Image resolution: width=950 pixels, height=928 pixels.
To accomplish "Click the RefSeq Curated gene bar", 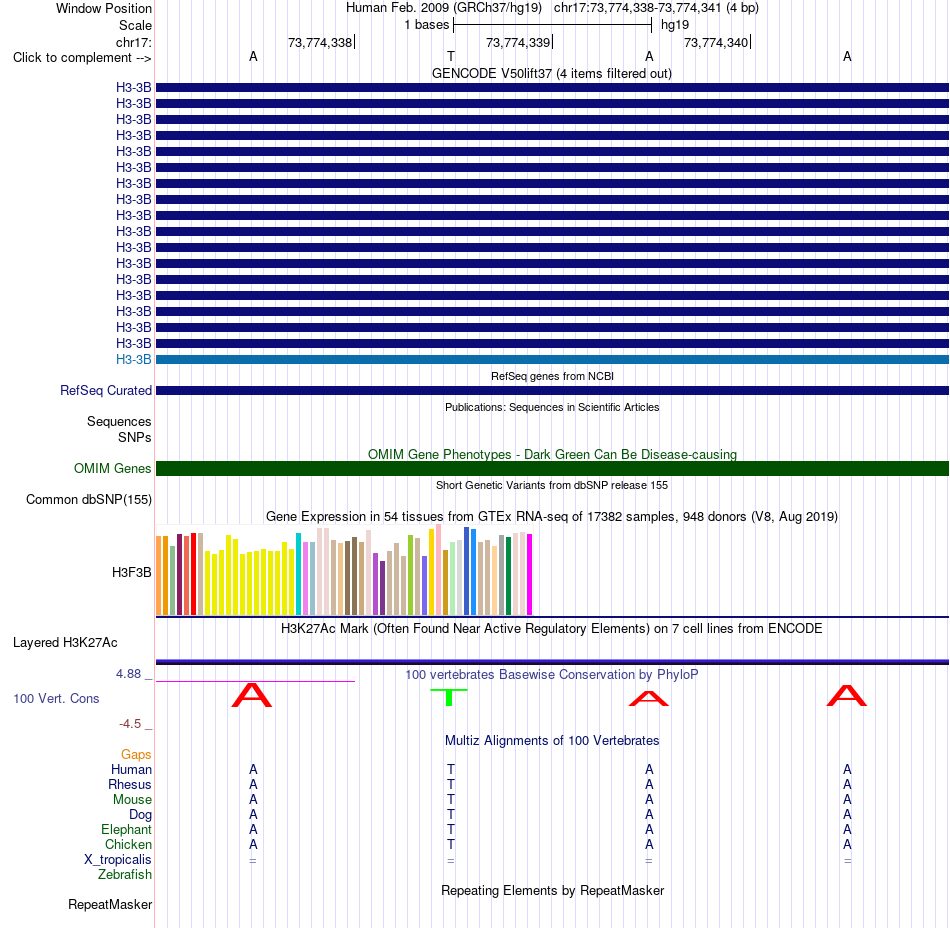I will pyautogui.click(x=552, y=391).
